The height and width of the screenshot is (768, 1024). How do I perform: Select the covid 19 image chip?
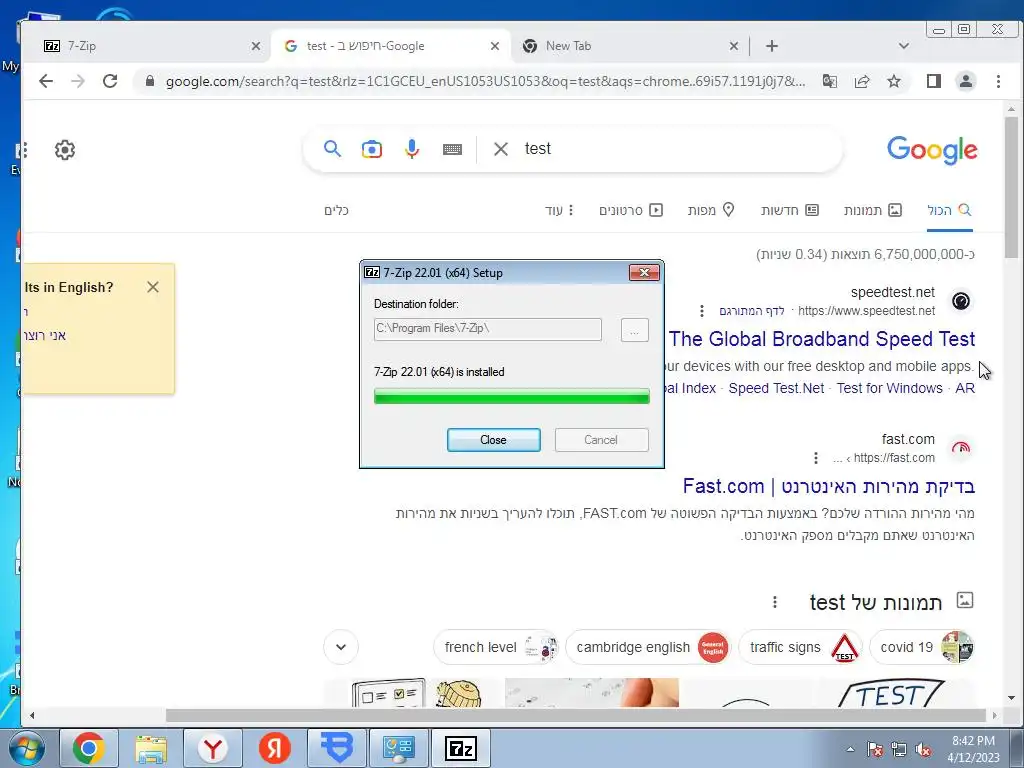(x=922, y=647)
